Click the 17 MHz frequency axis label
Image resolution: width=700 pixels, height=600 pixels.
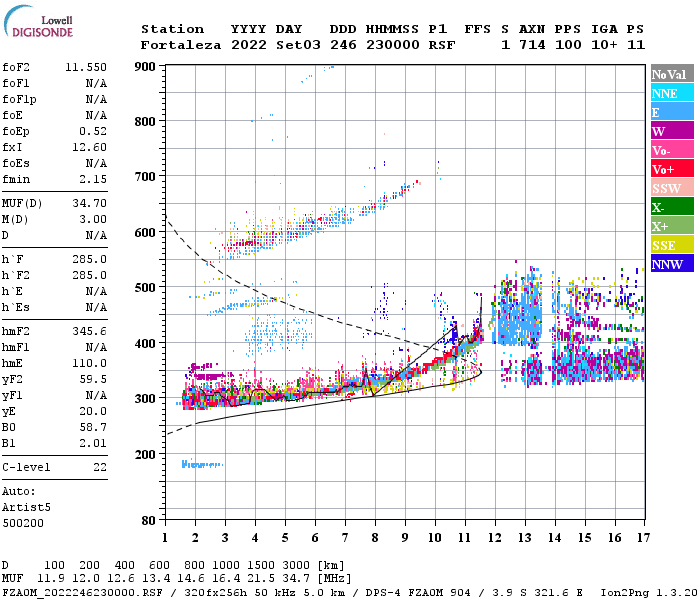point(643,538)
